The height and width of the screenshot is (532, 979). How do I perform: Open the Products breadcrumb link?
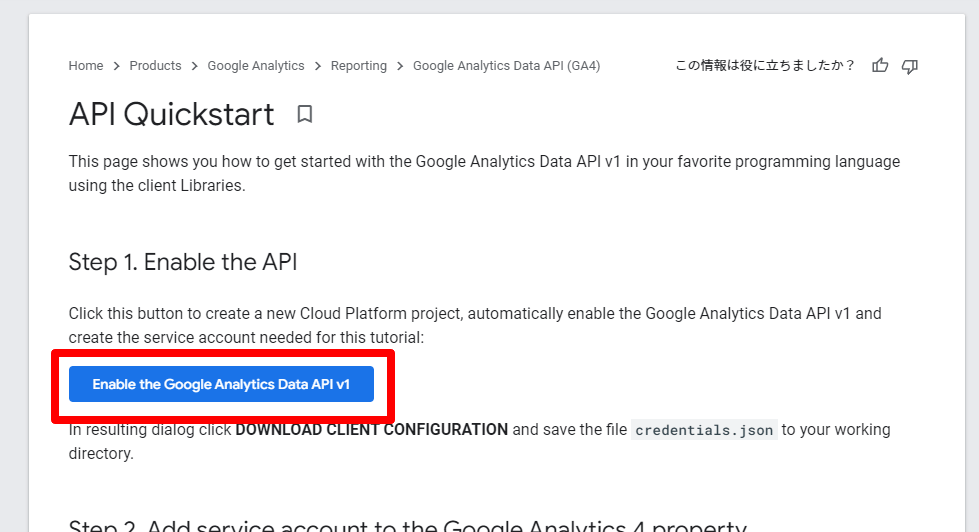155,66
